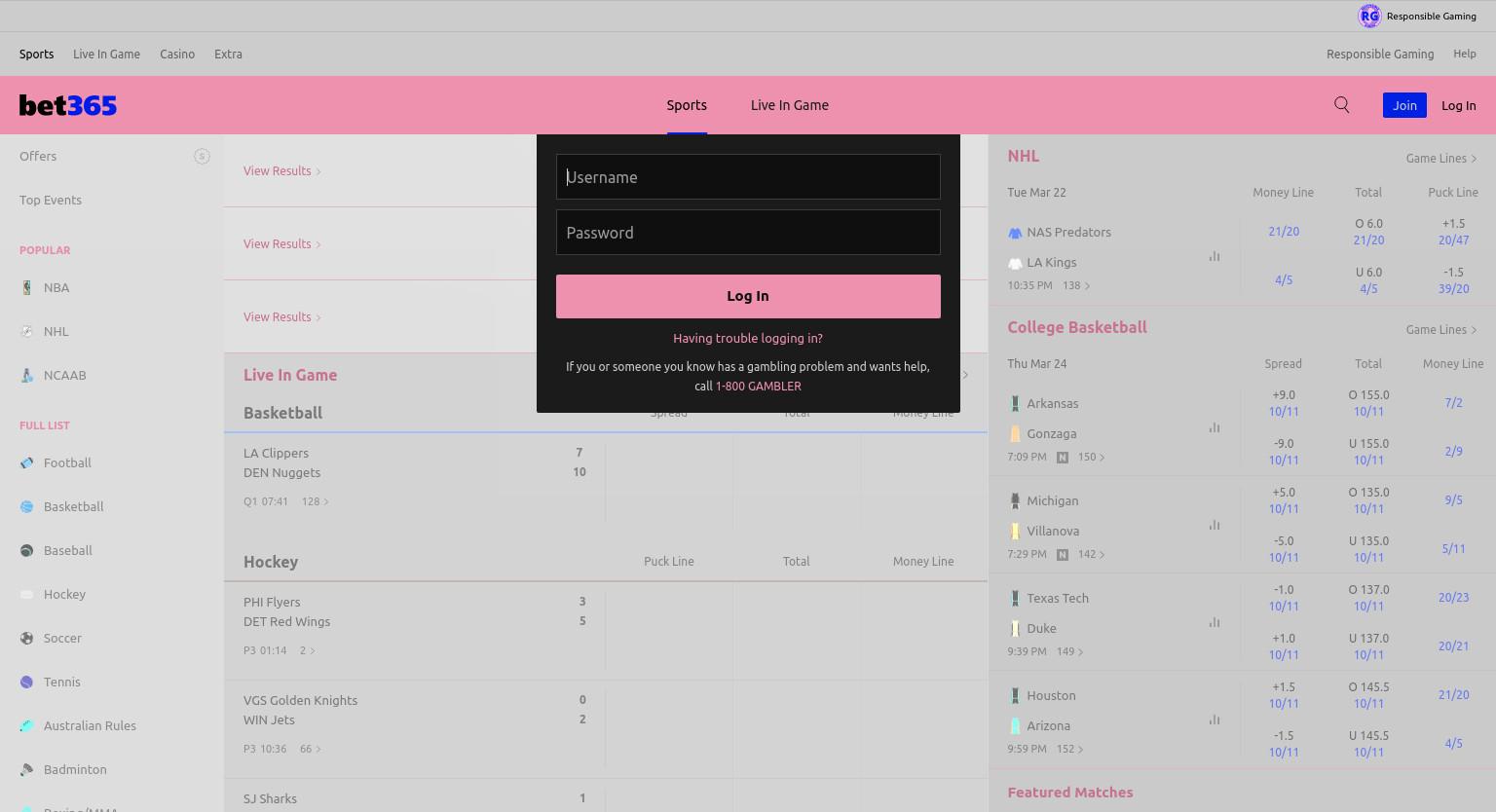Click Log In in the header
Screen dimensions: 1496x812
[x=1458, y=105]
